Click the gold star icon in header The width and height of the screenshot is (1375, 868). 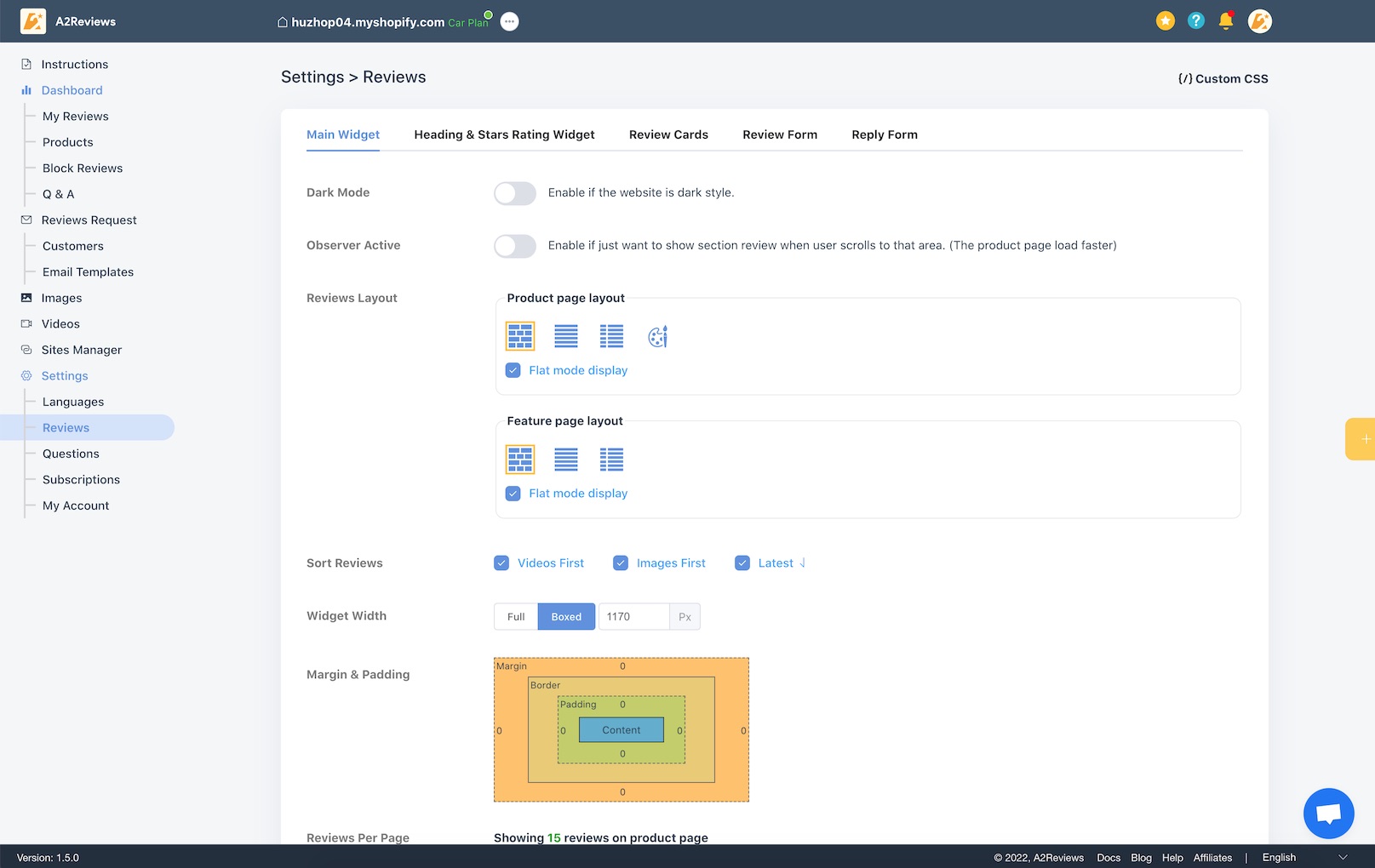[x=1166, y=21]
